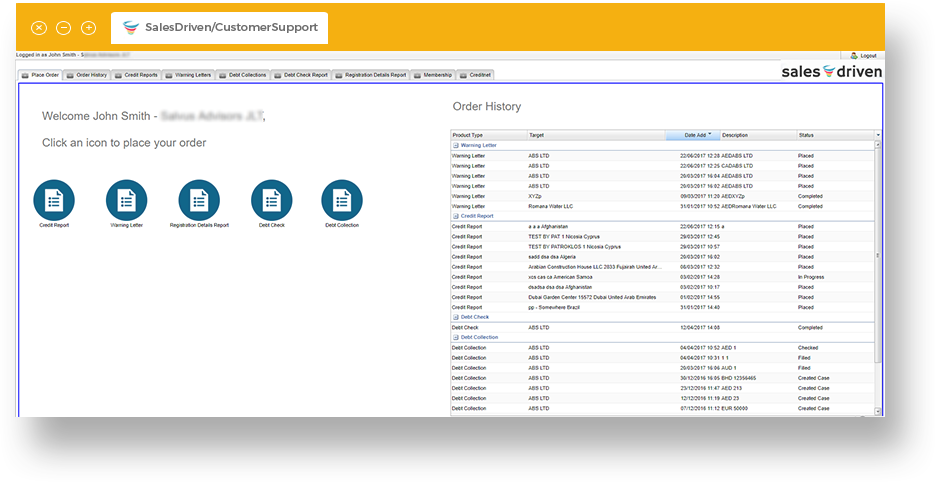935x482 pixels.
Task: Select the a a a Afghanistan credit report row
Action: pyautogui.click(x=662, y=227)
